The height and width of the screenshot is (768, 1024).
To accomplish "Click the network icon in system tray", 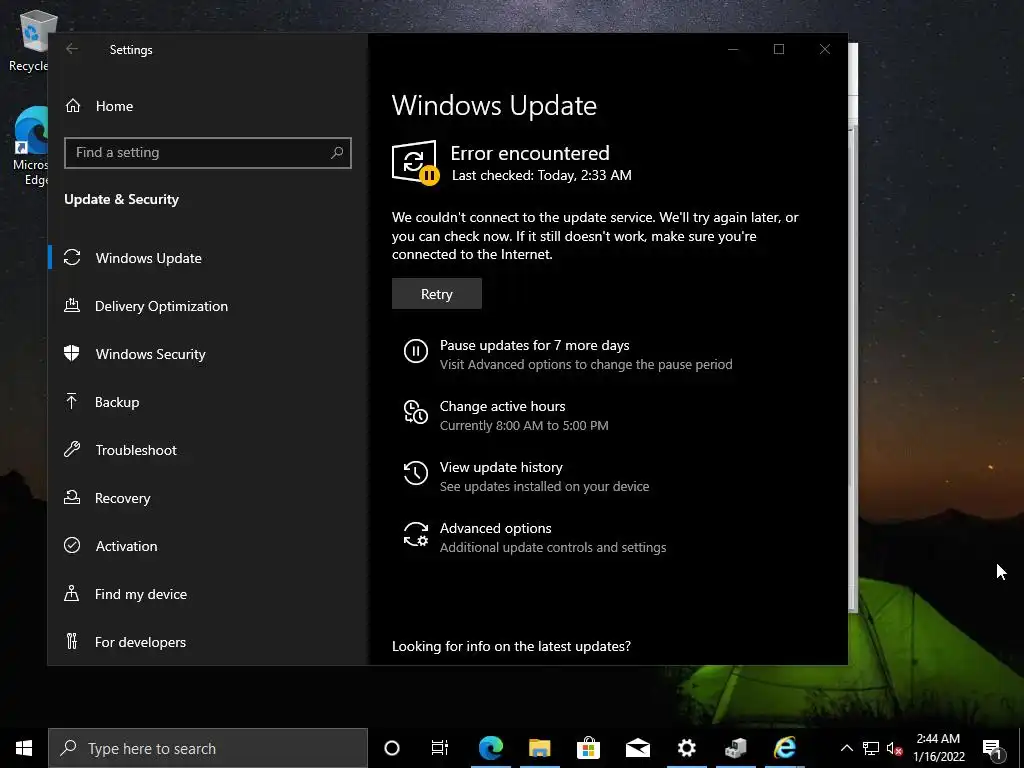I will pyautogui.click(x=871, y=748).
